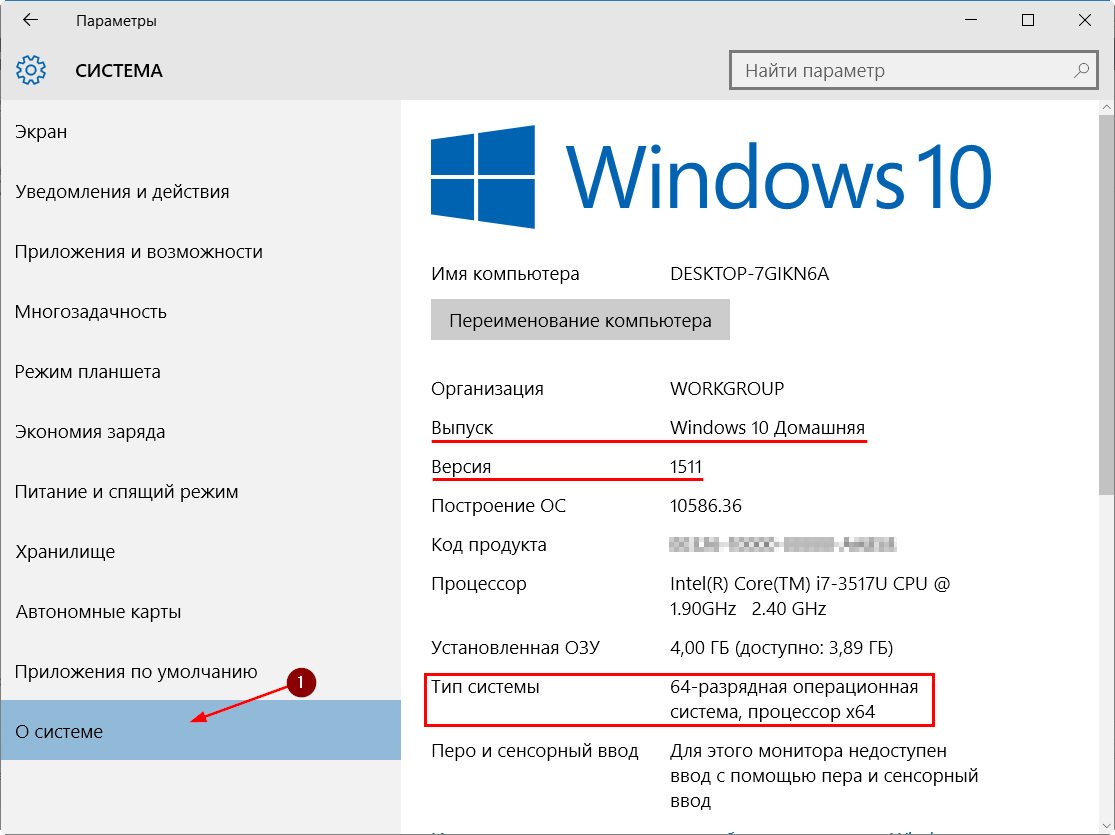Screen dimensions: 1115x835
Task: Click the 'Перо и сенсорный ввод' label
Action: [535, 751]
